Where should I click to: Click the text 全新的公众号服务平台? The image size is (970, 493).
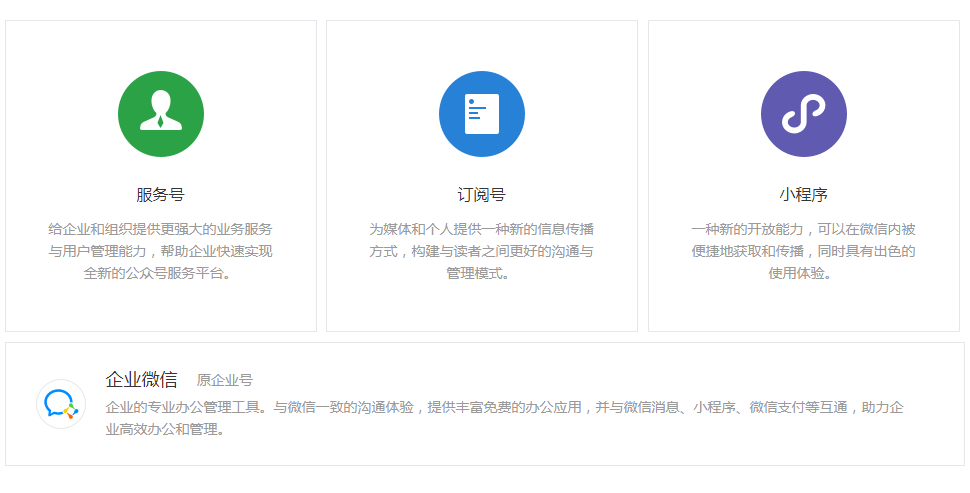[161, 273]
